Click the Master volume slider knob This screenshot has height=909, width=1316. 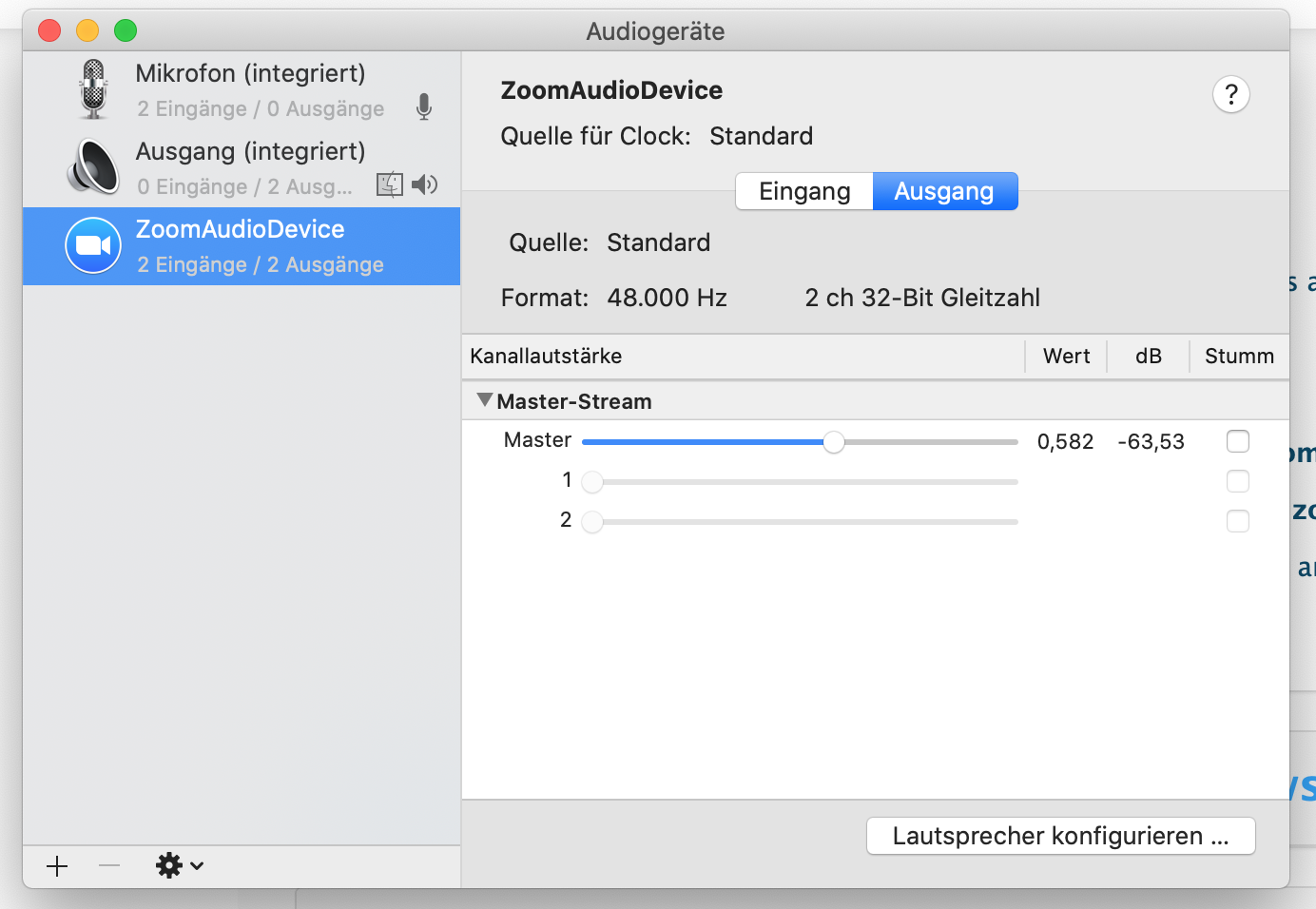tap(834, 442)
